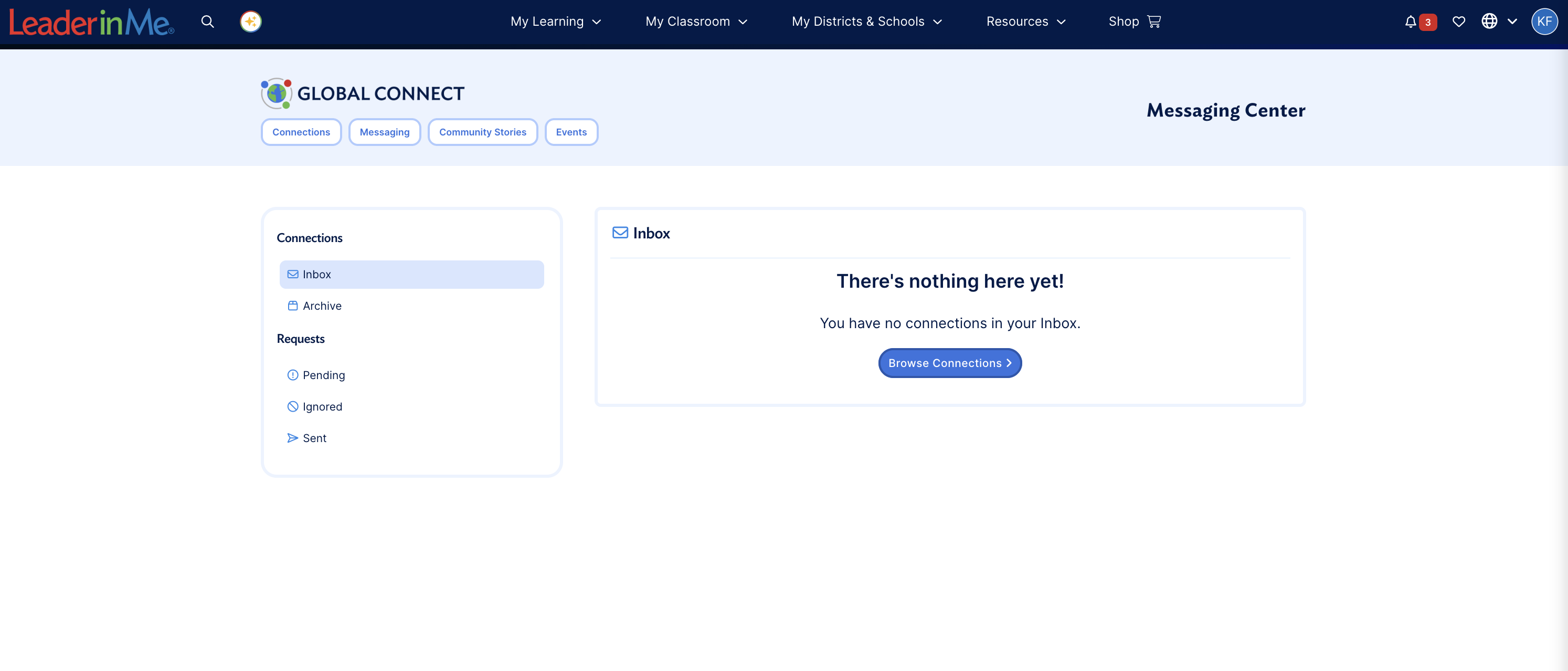Expand the language selector chevron
This screenshot has width=1568, height=671.
(x=1512, y=22)
